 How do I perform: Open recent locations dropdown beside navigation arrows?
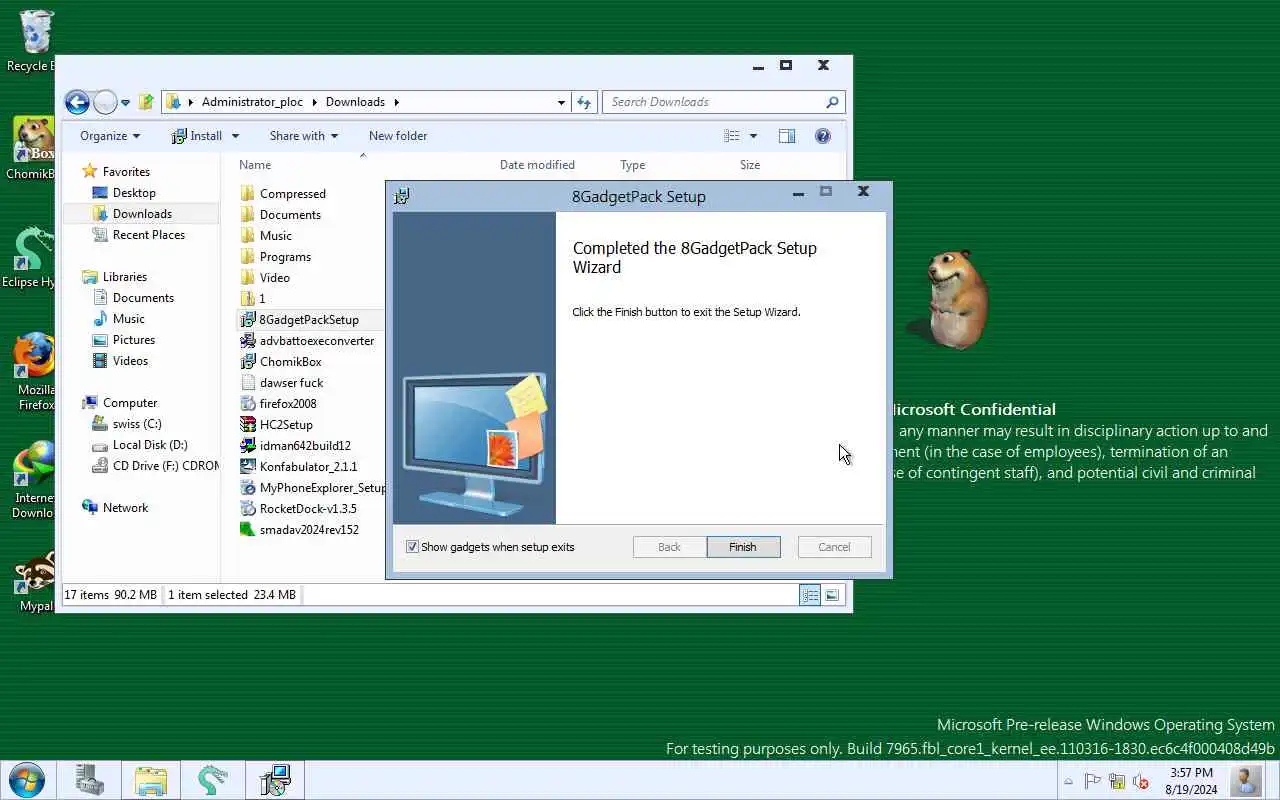[x=125, y=103]
